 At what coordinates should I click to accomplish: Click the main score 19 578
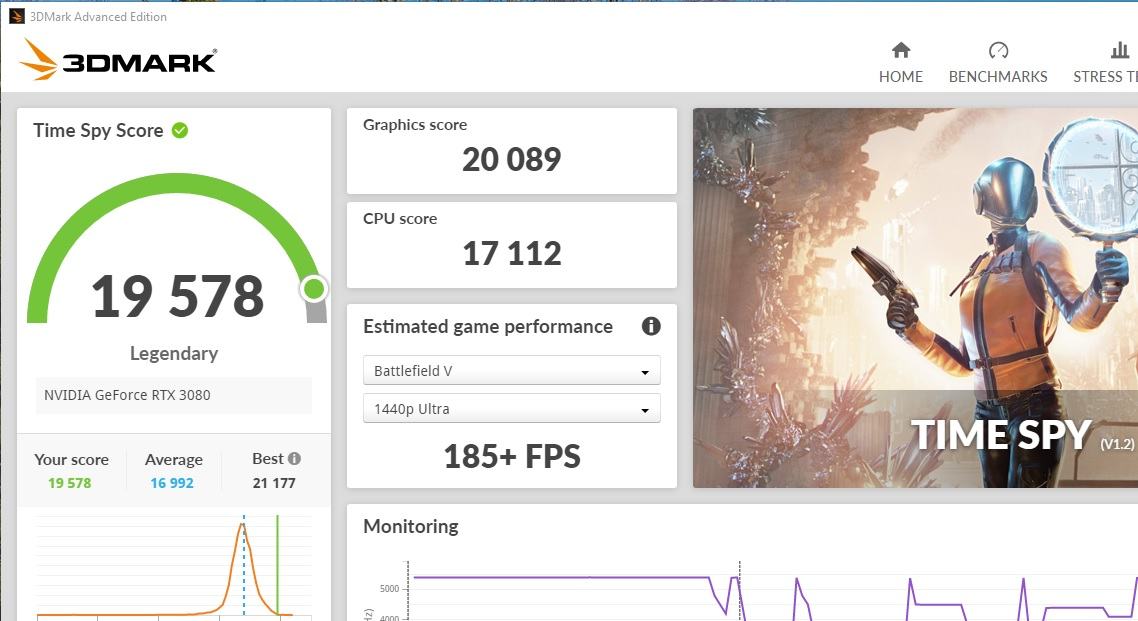point(178,297)
